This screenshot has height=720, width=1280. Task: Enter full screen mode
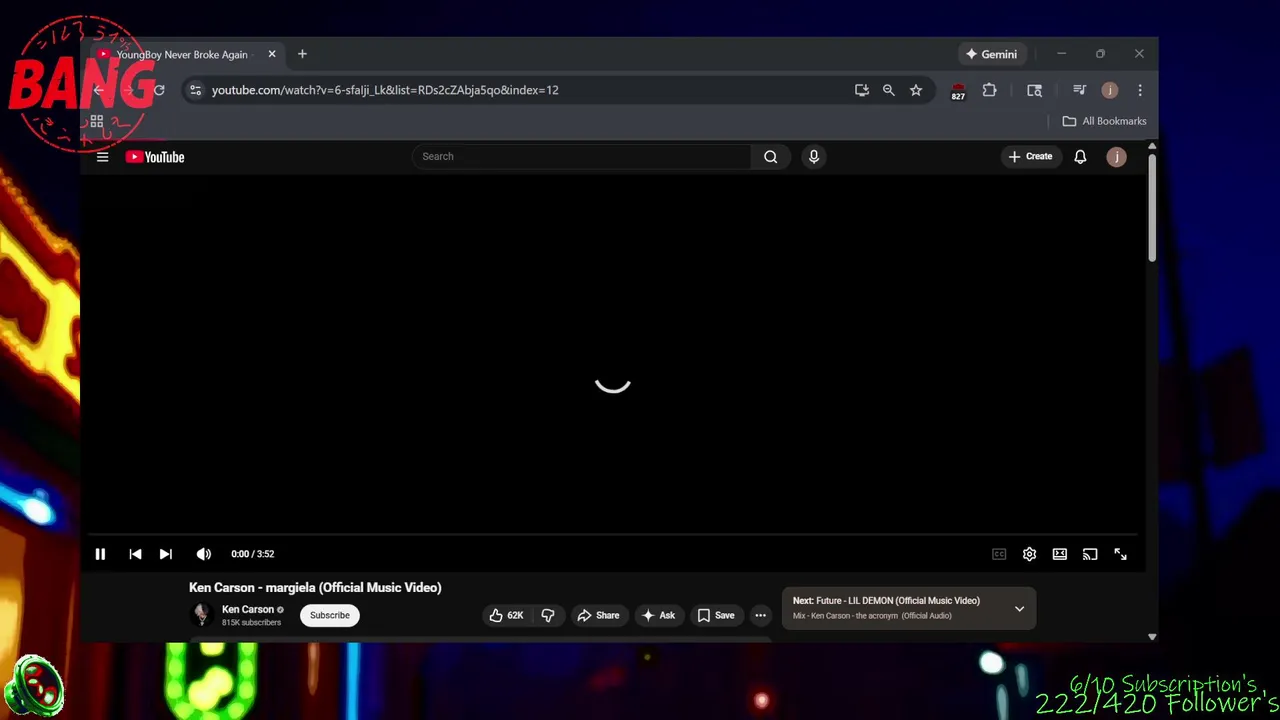(1121, 554)
